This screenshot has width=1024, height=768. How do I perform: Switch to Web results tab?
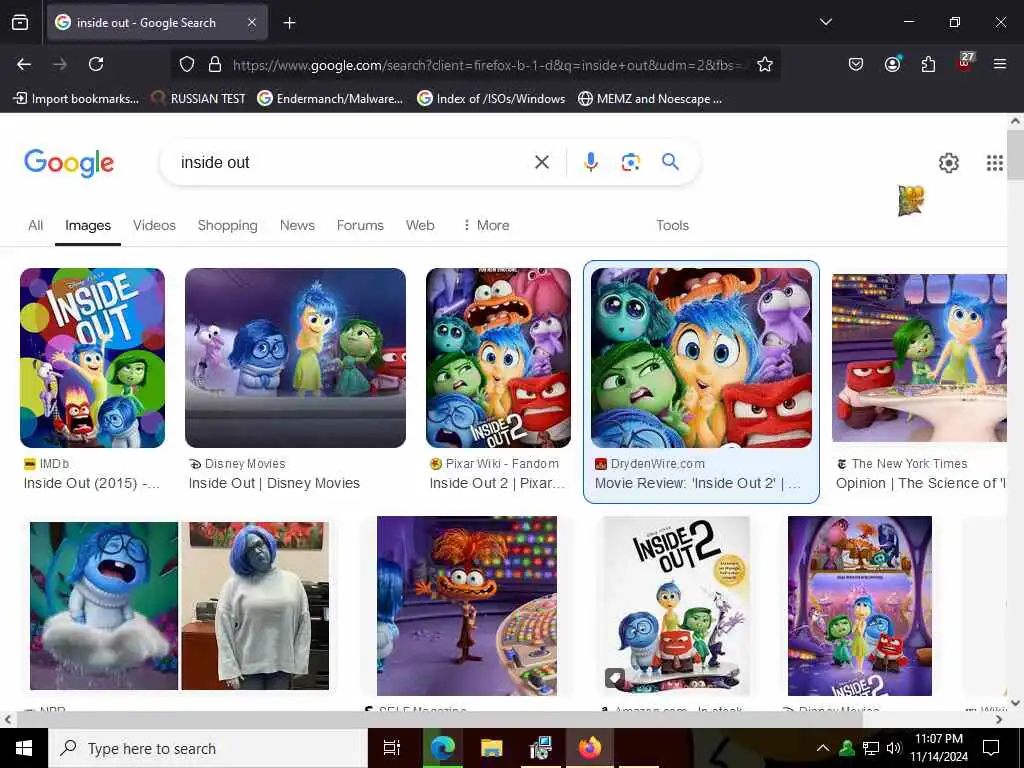coord(420,225)
